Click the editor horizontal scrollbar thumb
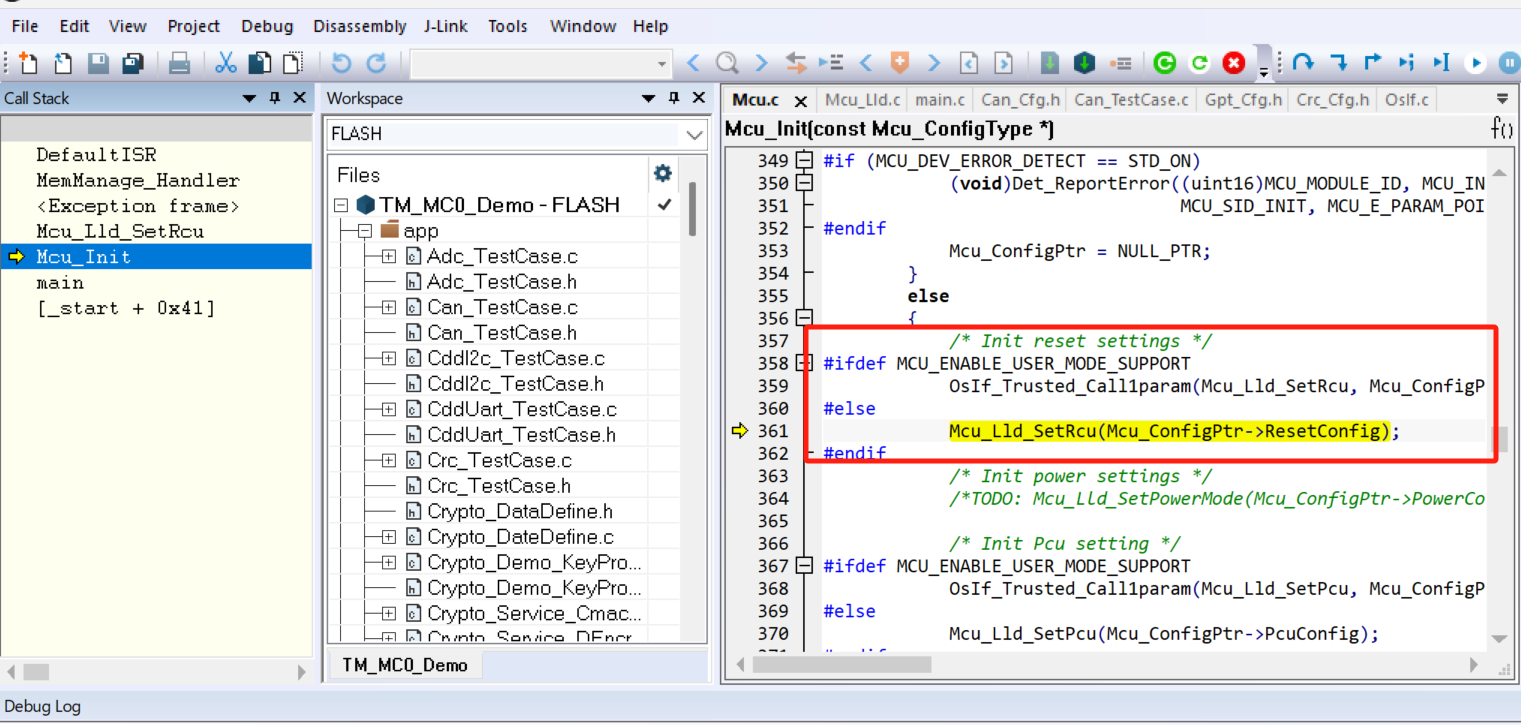 (840, 665)
